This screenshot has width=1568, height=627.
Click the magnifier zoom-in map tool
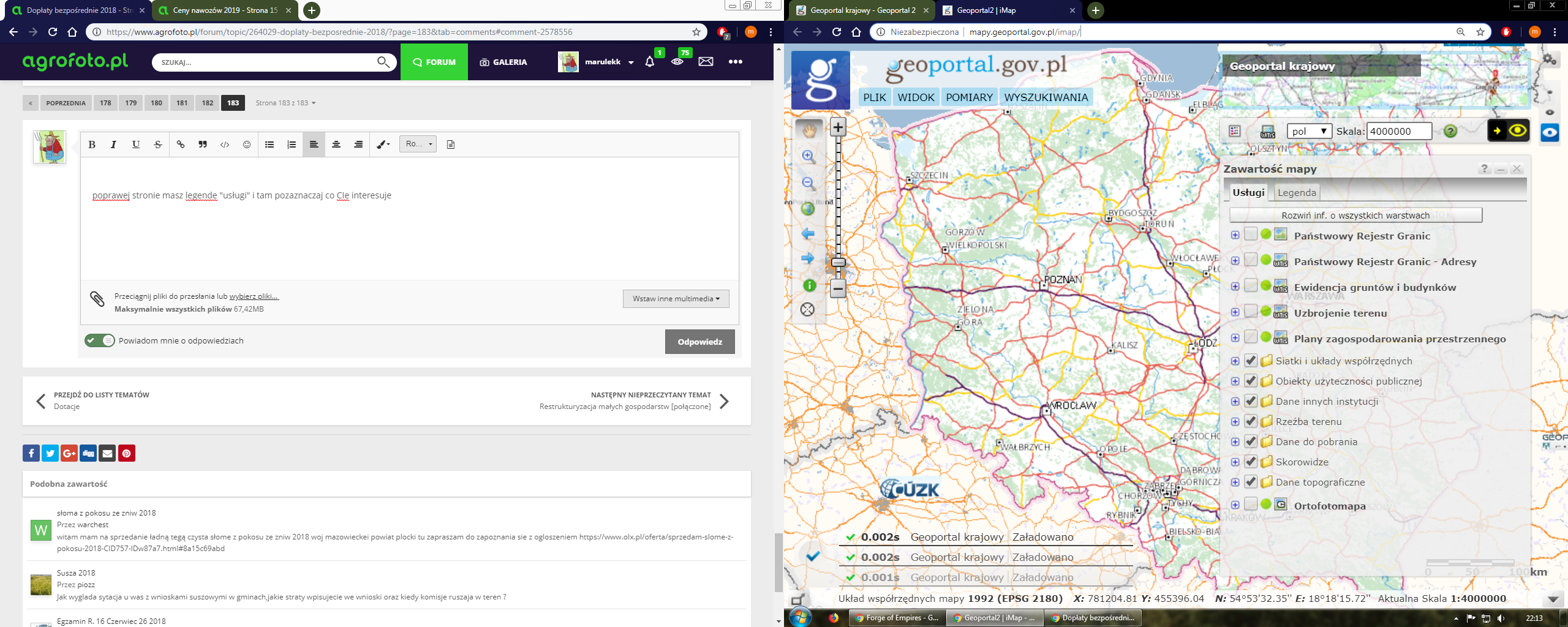pos(809,157)
